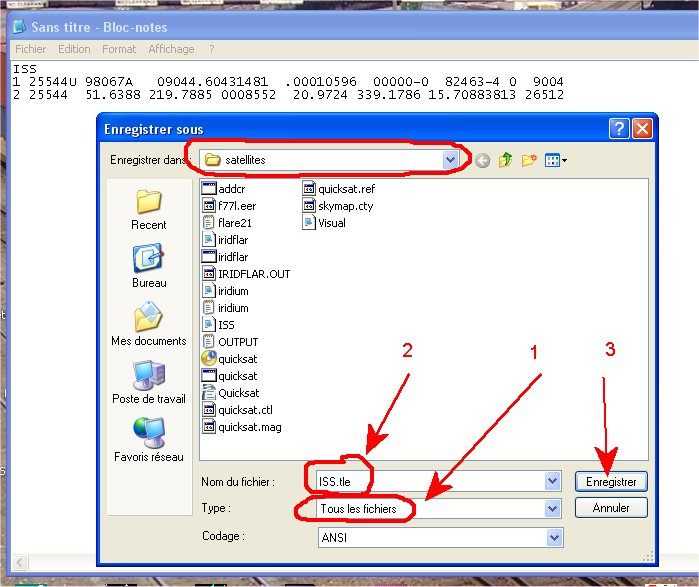The image size is (699, 587).
Task: Select the quicksat.mag file
Action: pos(242,427)
